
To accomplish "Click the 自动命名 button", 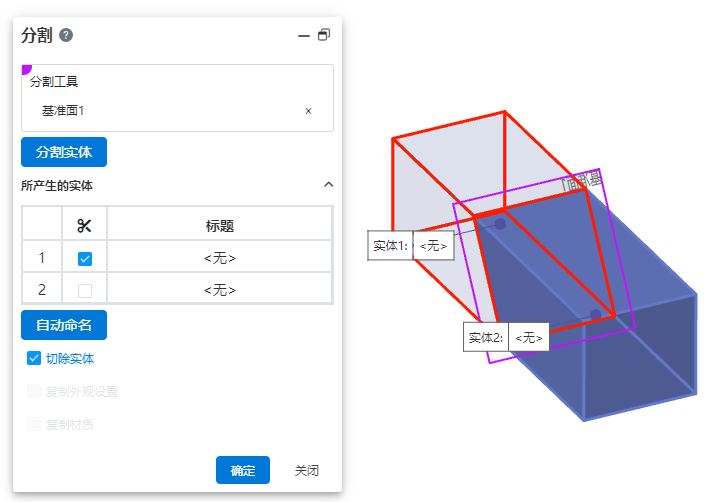I will click(64, 325).
